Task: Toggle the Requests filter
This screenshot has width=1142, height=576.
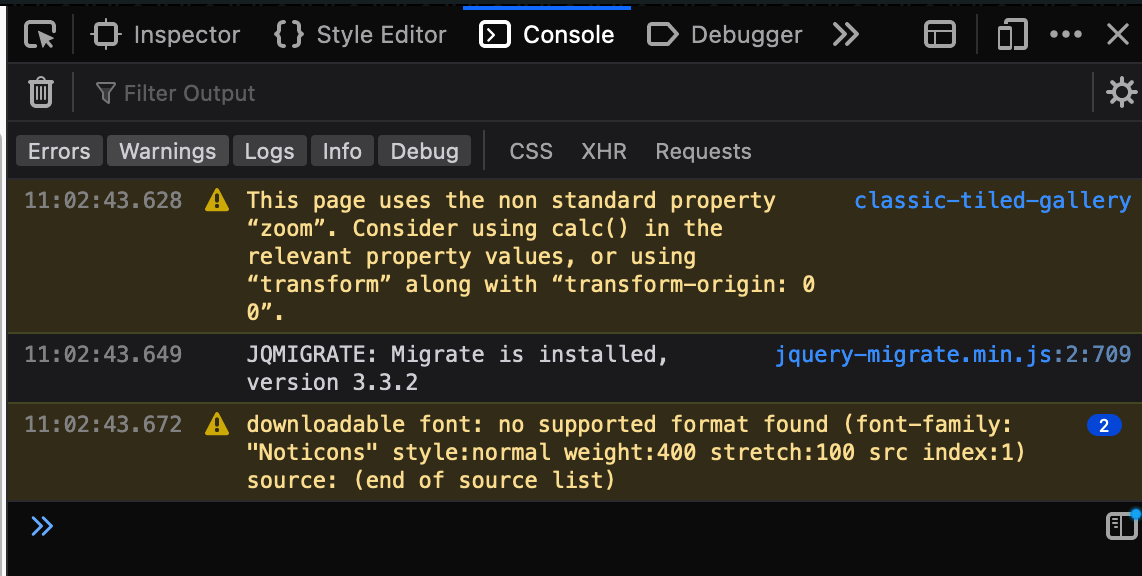Action: [x=703, y=151]
